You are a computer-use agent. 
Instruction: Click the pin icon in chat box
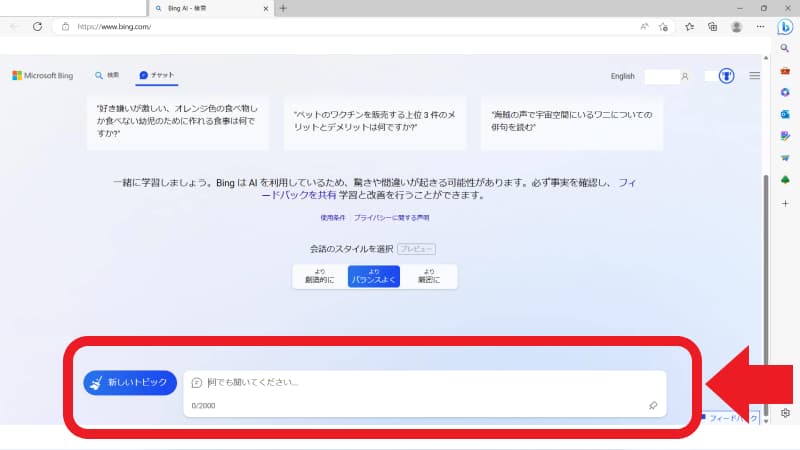point(653,406)
